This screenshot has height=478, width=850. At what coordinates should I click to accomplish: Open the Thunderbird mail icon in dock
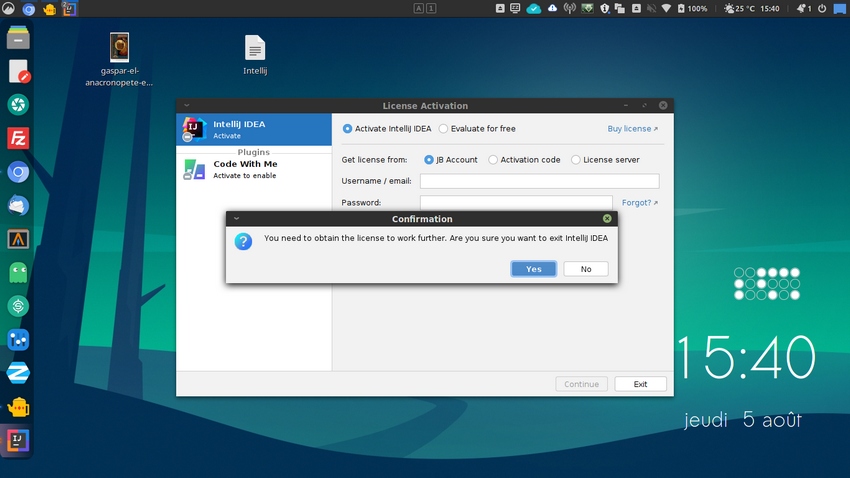18,206
